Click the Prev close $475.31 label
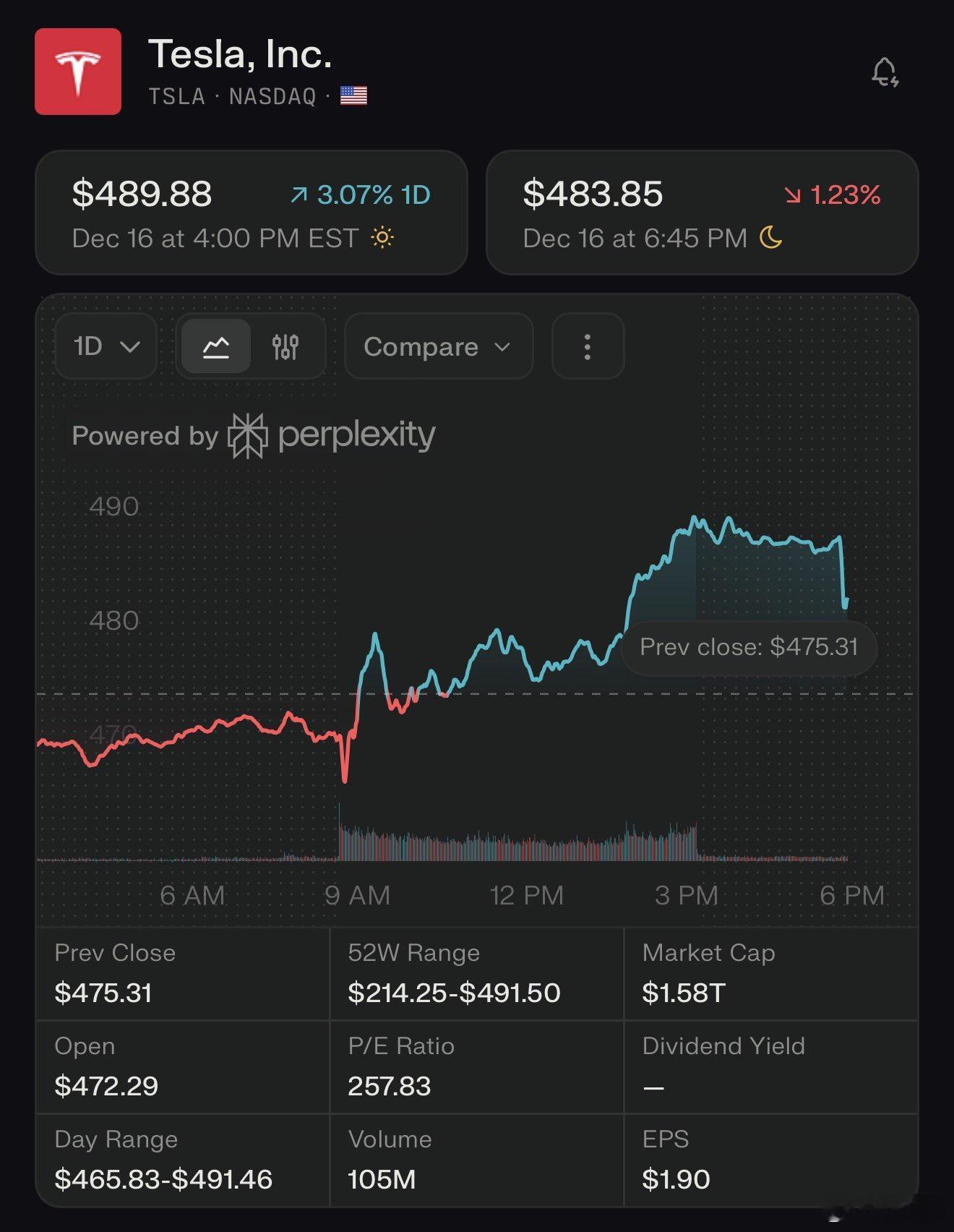Viewport: 954px width, 1232px height. (749, 646)
